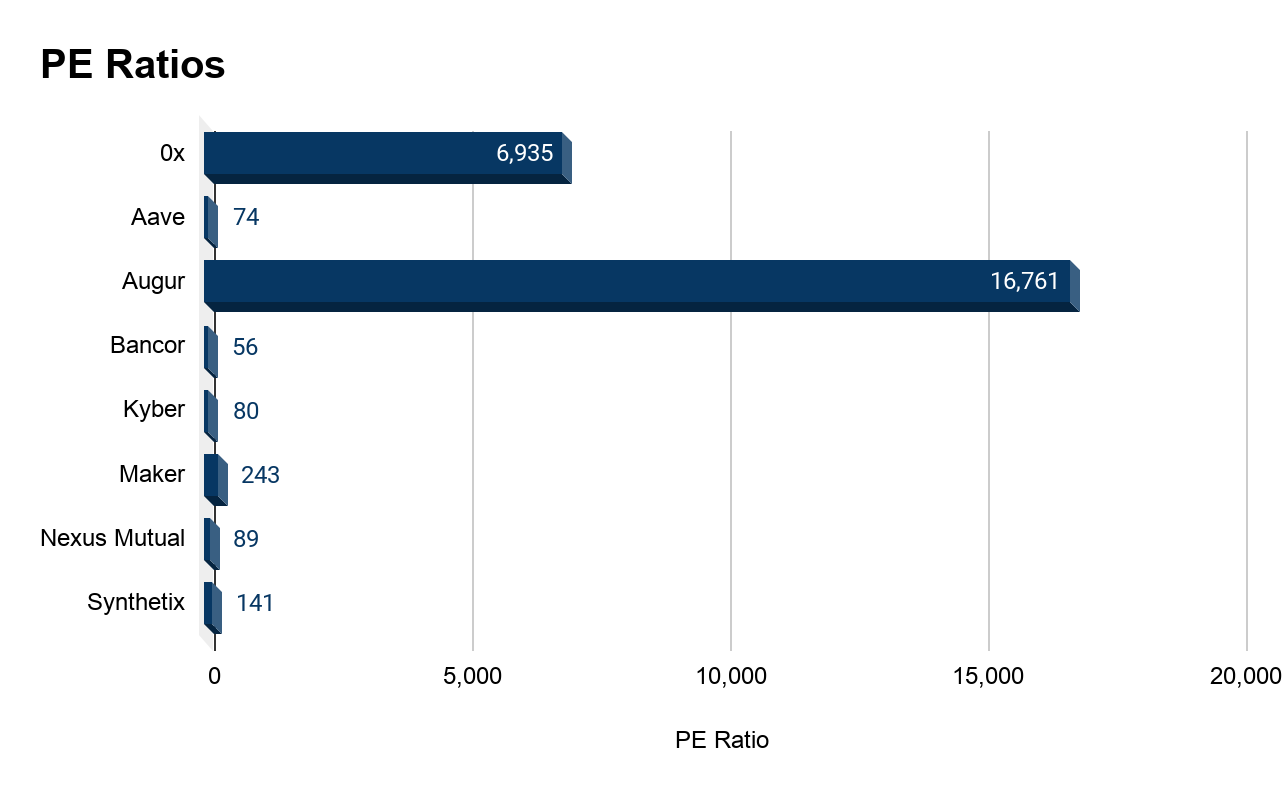
Task: Click the Synthetix bar
Action: [211, 604]
